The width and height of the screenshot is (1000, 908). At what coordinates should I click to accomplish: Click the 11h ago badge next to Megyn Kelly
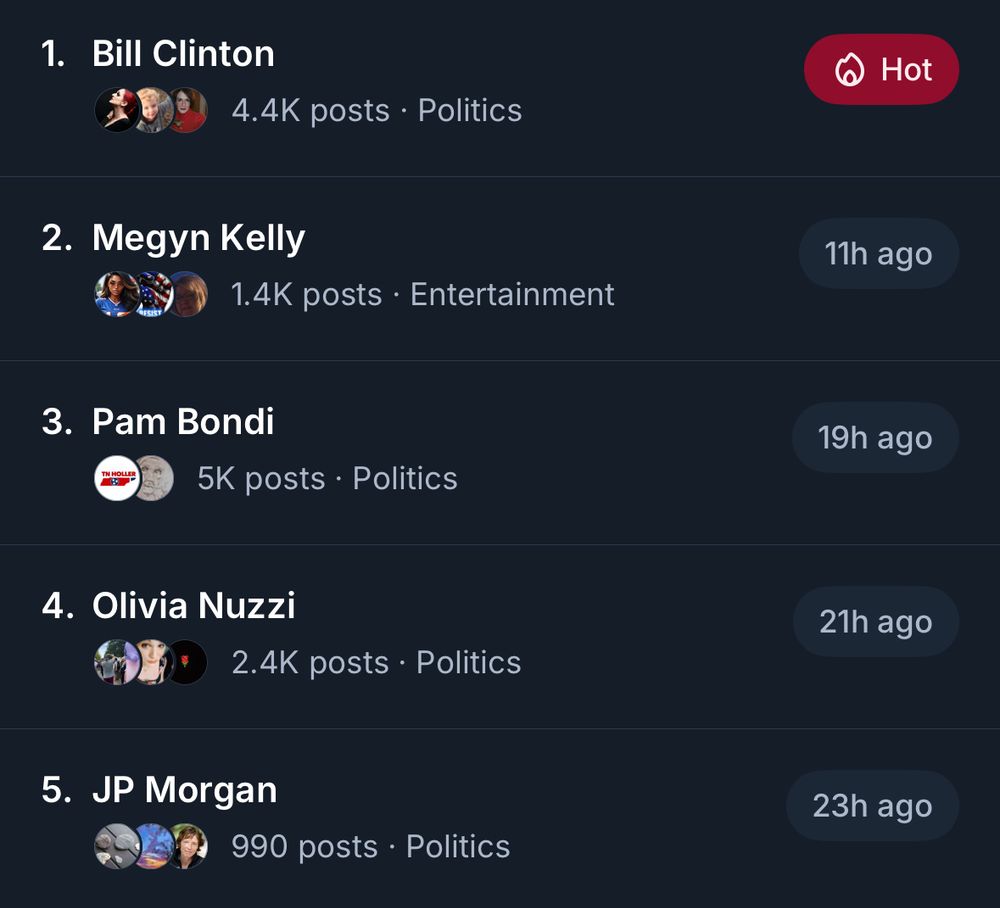pyautogui.click(x=879, y=254)
